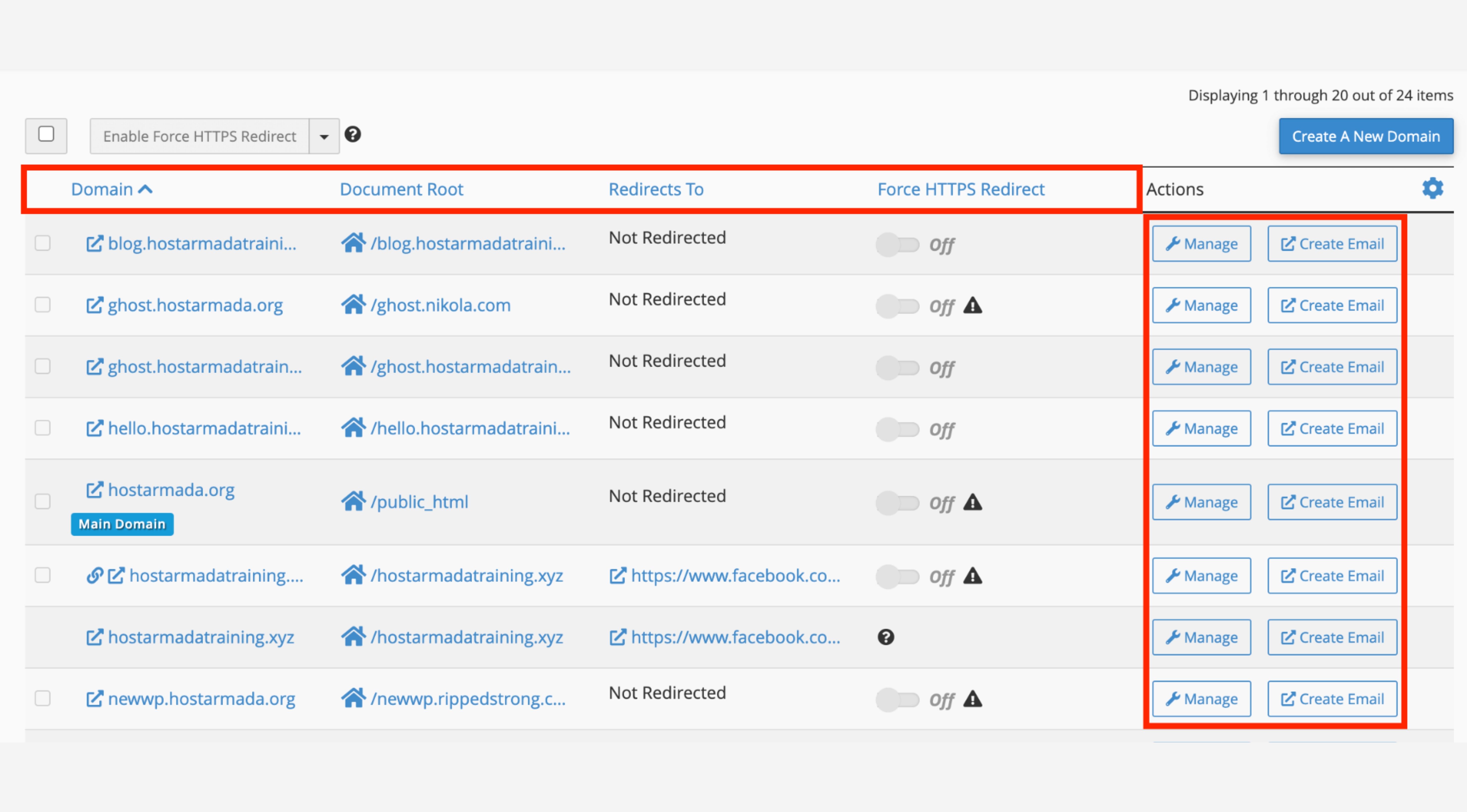Open the dropdown arrow next to Enable Force HTTPS Redirect
This screenshot has width=1467, height=812.
[x=324, y=137]
